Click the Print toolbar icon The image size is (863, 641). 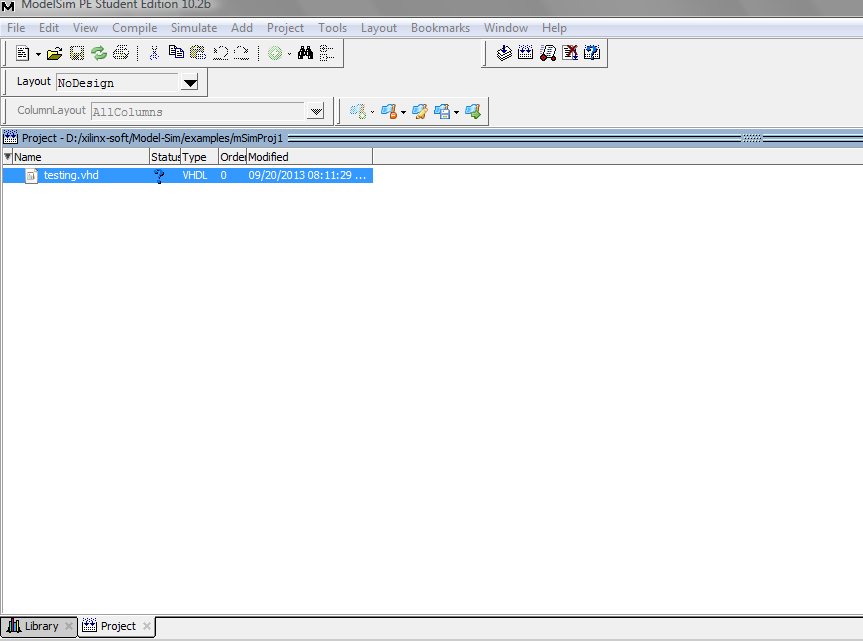pyautogui.click(x=121, y=53)
